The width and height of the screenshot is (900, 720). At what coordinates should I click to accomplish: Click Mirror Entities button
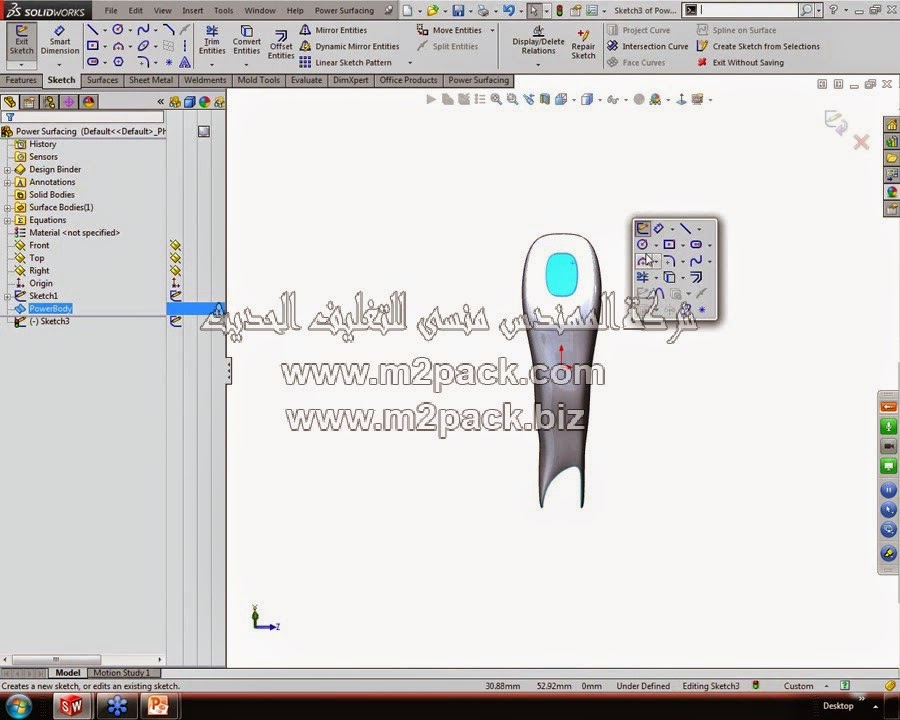tap(334, 30)
